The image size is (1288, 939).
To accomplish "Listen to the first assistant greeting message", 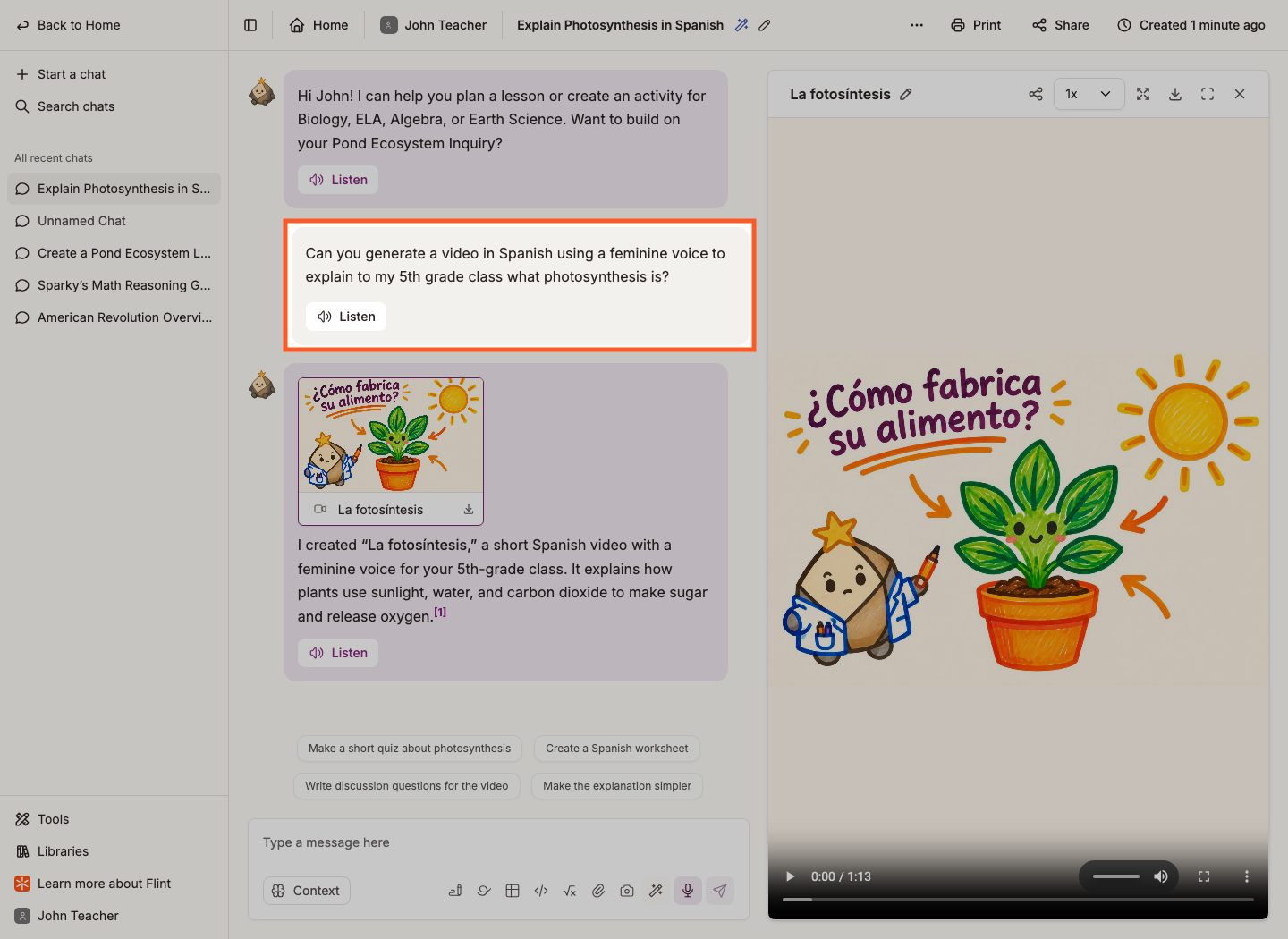I will click(338, 180).
